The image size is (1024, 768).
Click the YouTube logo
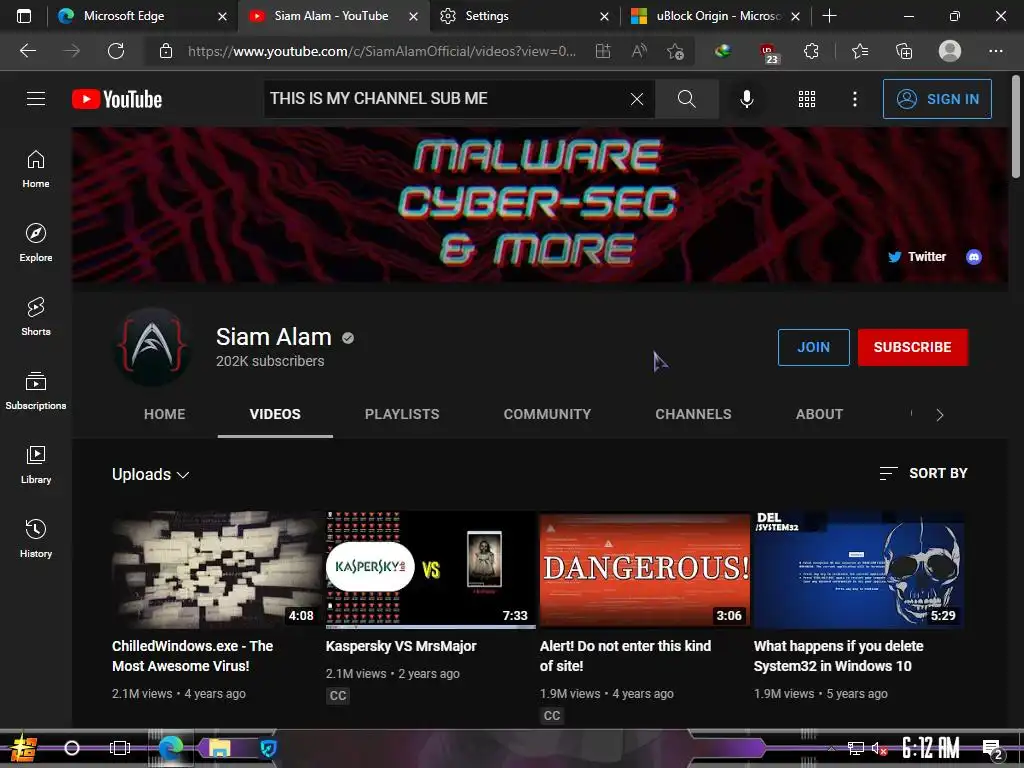coord(117,99)
